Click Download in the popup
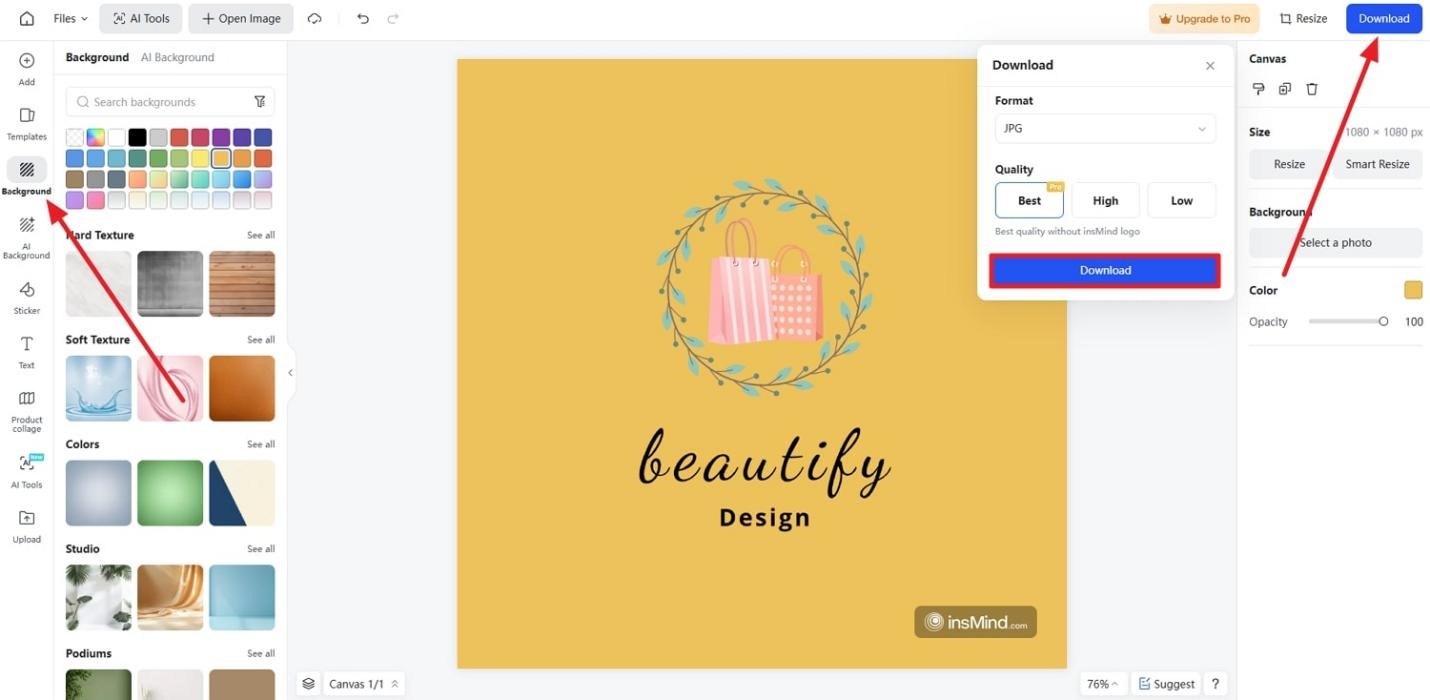 [x=1105, y=270]
